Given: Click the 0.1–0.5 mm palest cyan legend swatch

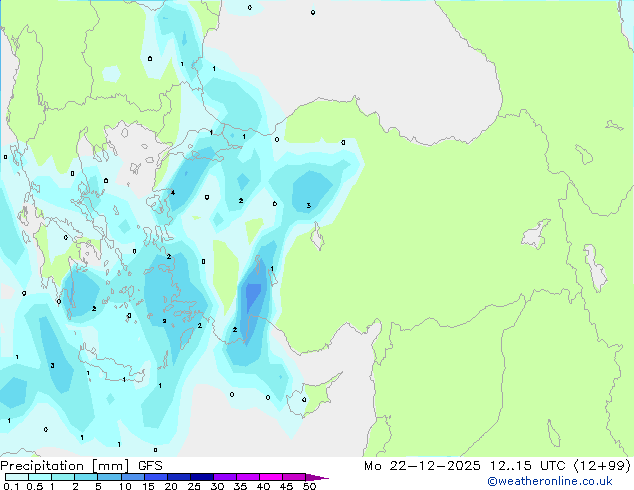Looking at the screenshot, I should 17,477.
